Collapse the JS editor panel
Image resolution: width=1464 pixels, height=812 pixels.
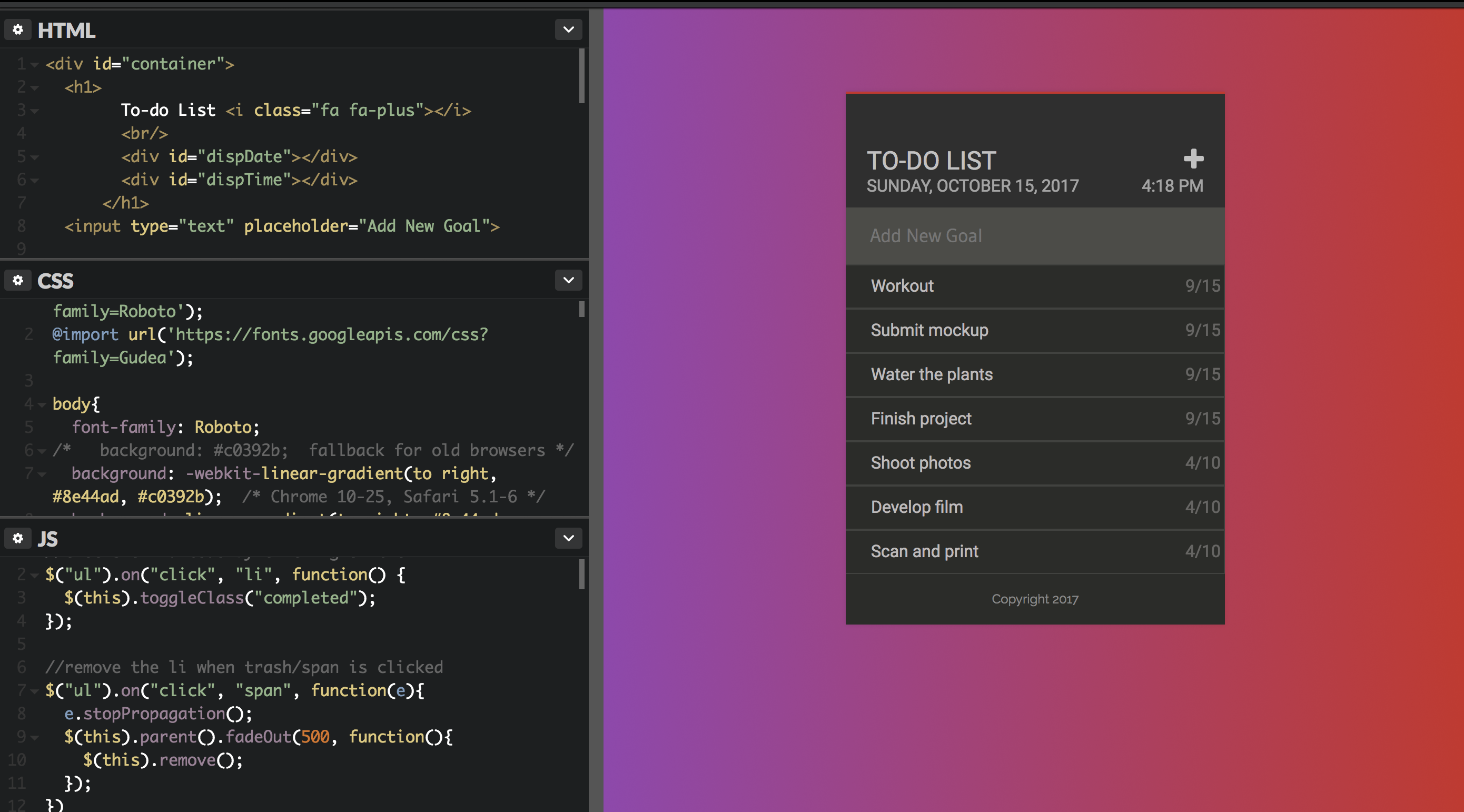(568, 538)
